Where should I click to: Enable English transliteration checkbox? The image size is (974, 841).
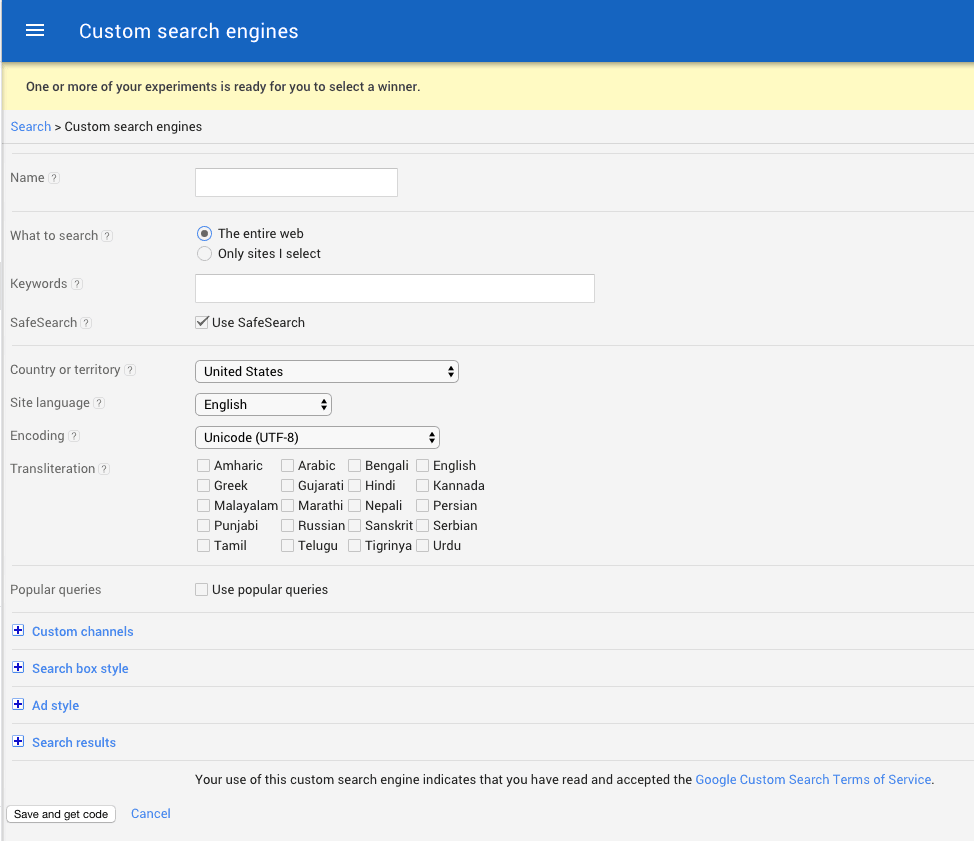[422, 466]
